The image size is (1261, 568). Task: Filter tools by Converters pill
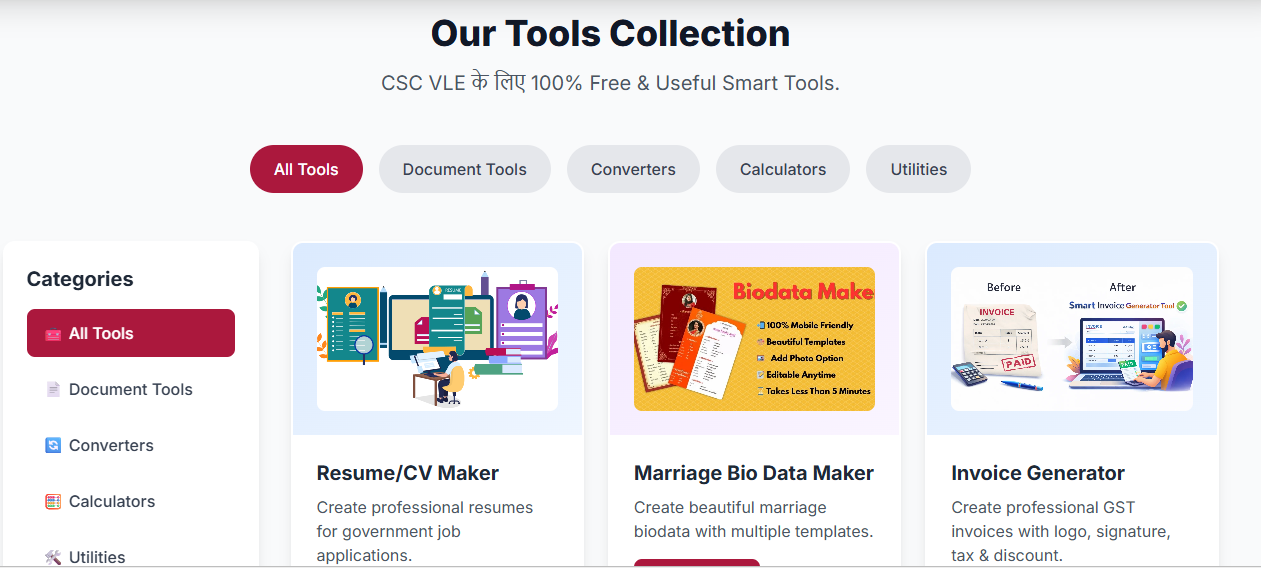pos(633,169)
